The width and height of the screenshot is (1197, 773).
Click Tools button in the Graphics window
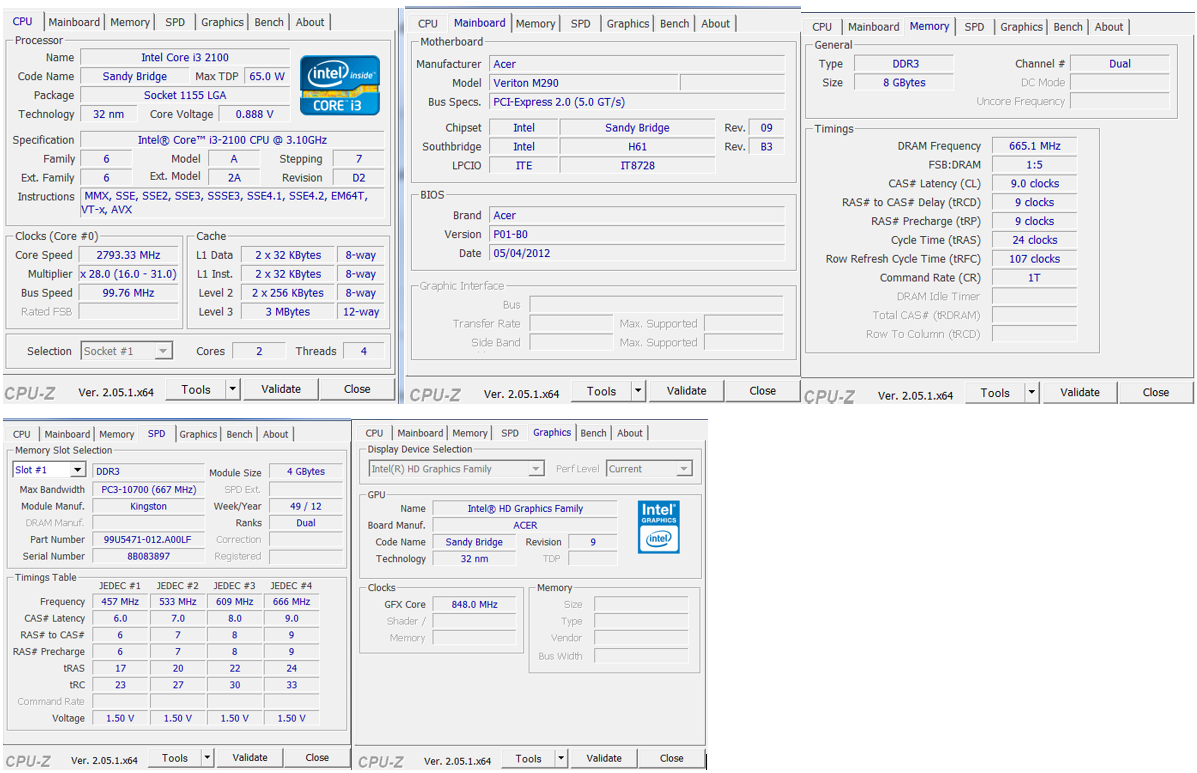point(528,758)
